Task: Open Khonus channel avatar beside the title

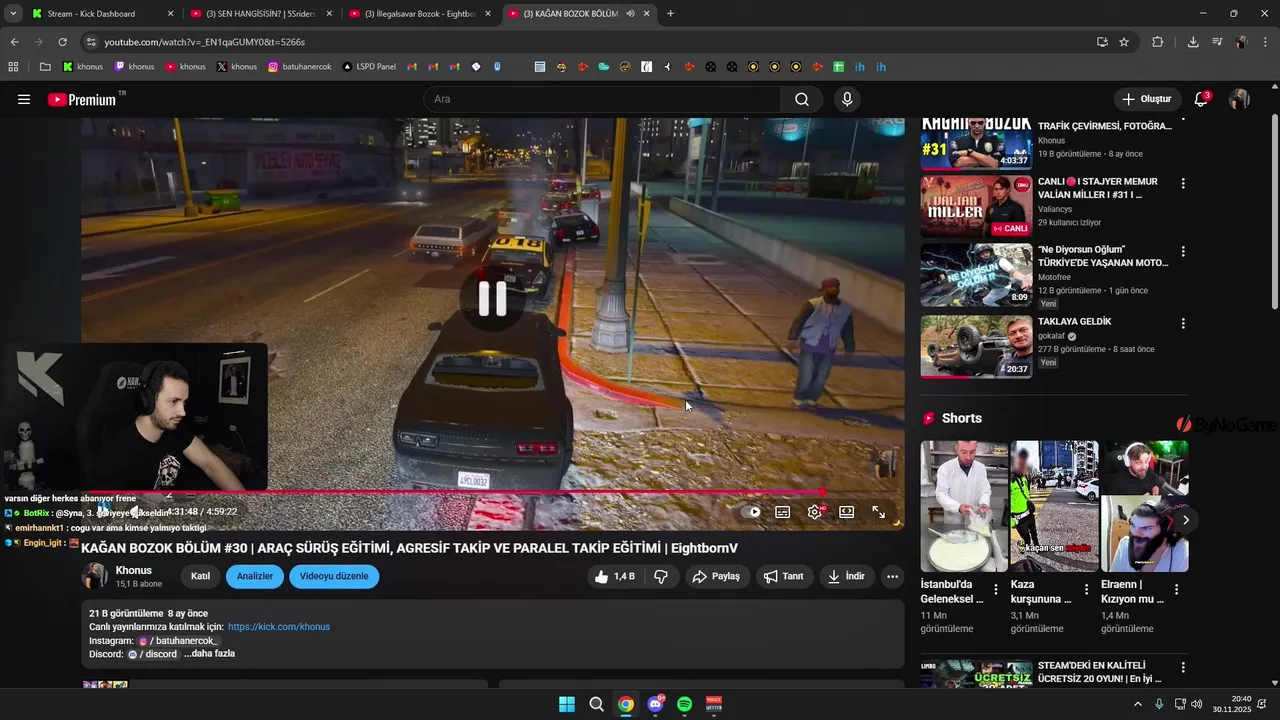Action: (95, 576)
